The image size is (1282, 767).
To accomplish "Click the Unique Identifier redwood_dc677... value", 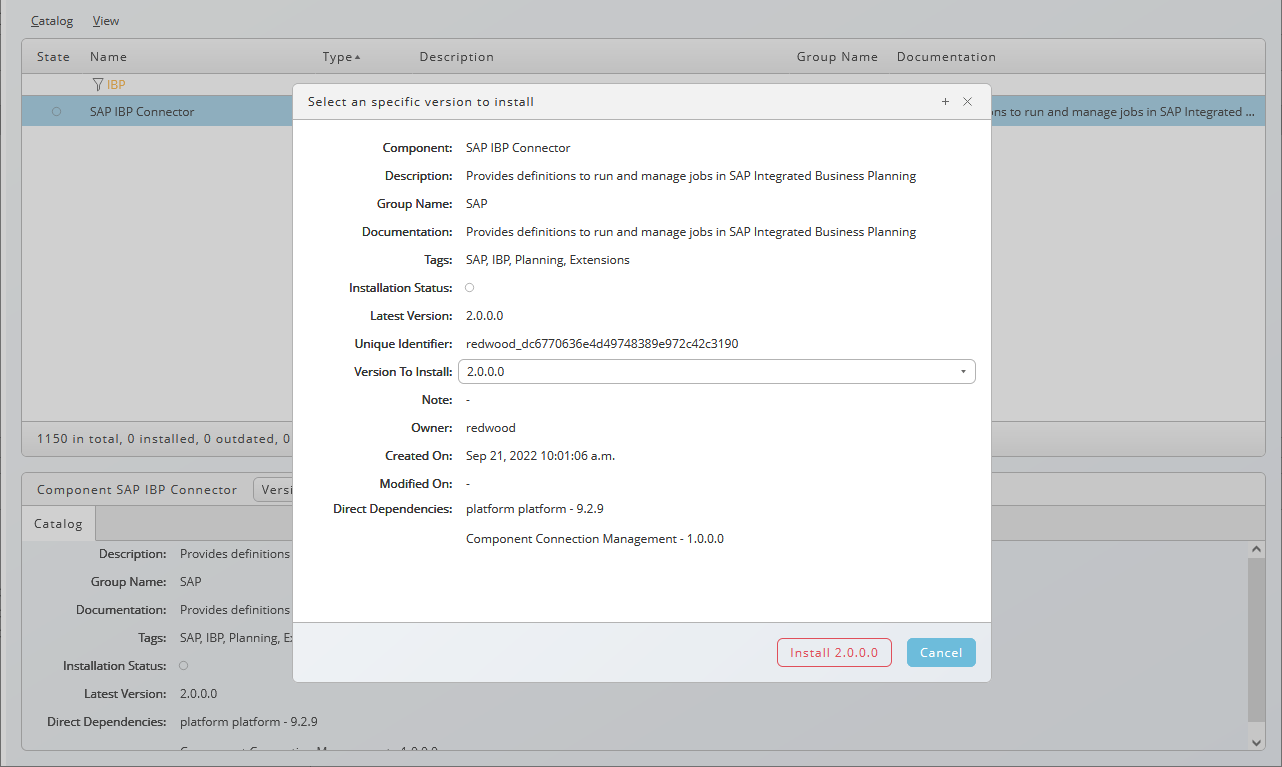I will click(x=602, y=344).
